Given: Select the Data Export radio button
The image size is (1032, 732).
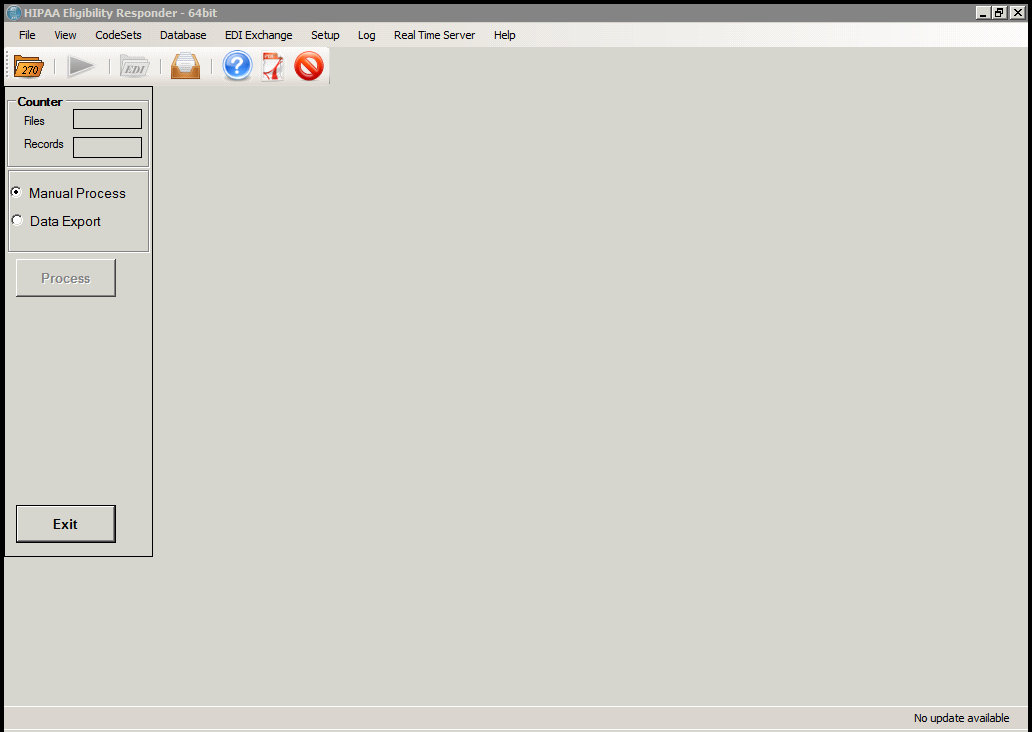Looking at the screenshot, I should point(16,219).
